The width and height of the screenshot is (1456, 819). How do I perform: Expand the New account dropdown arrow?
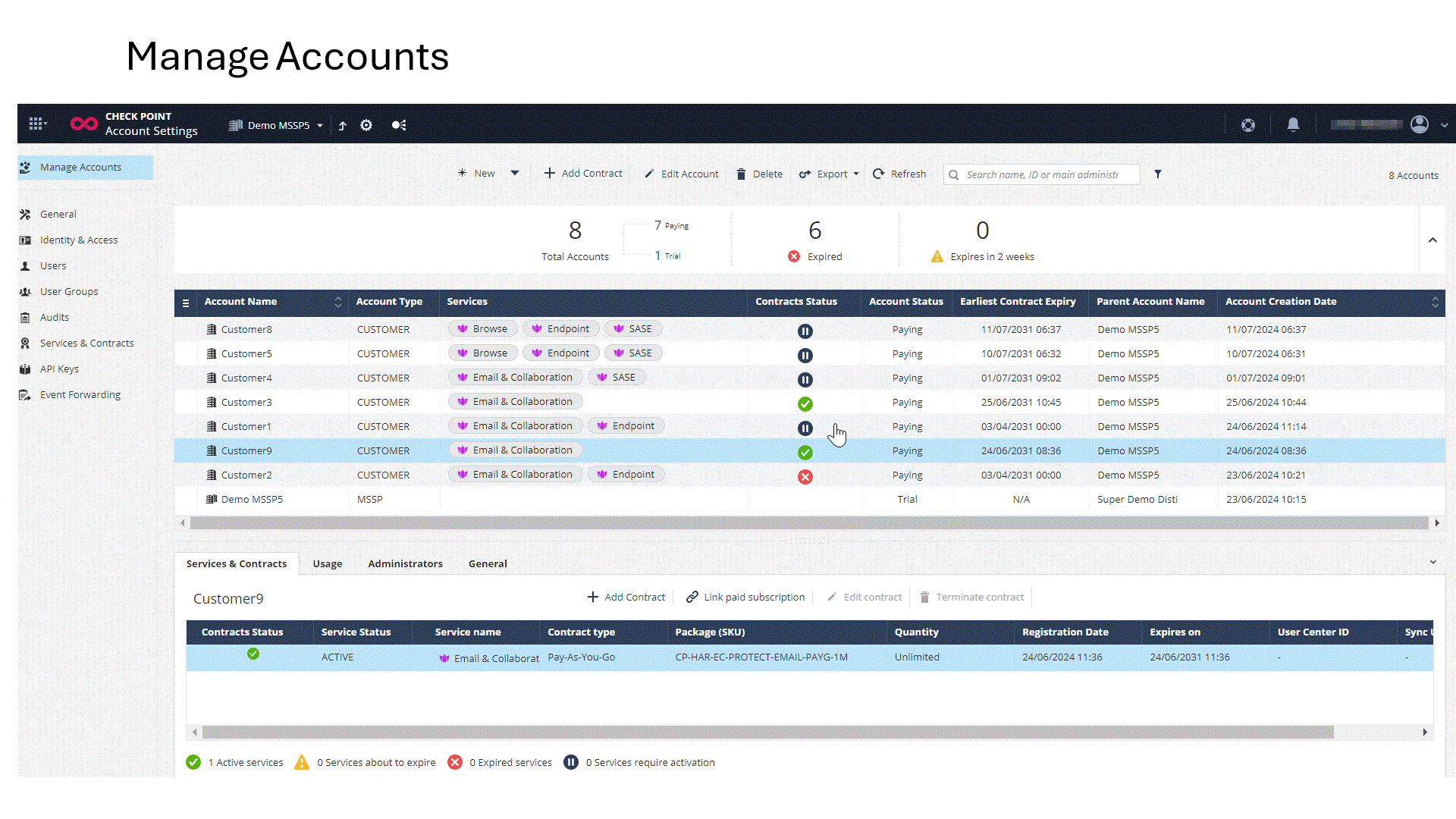(515, 174)
